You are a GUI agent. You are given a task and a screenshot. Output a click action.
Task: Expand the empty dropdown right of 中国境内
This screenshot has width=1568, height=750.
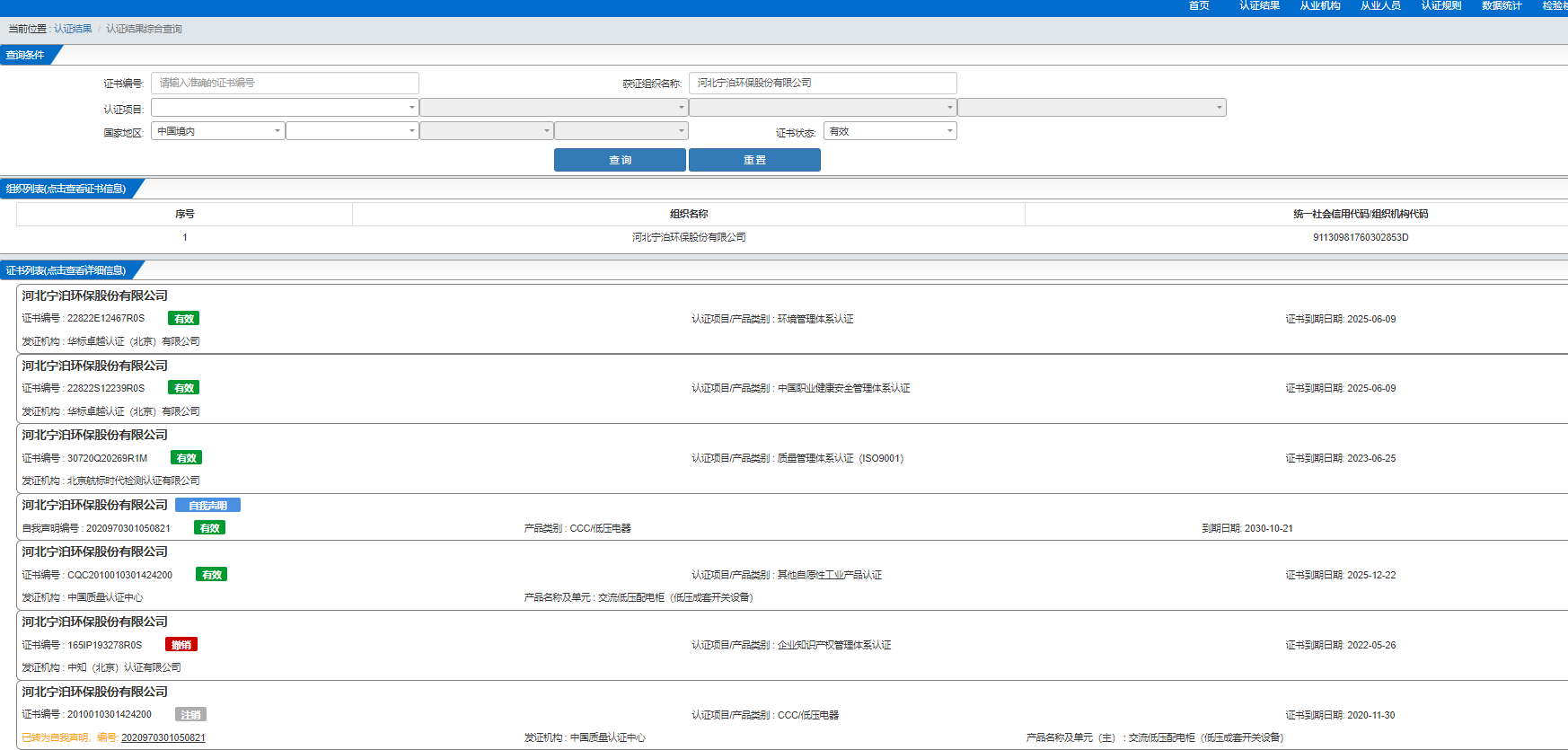pos(352,131)
